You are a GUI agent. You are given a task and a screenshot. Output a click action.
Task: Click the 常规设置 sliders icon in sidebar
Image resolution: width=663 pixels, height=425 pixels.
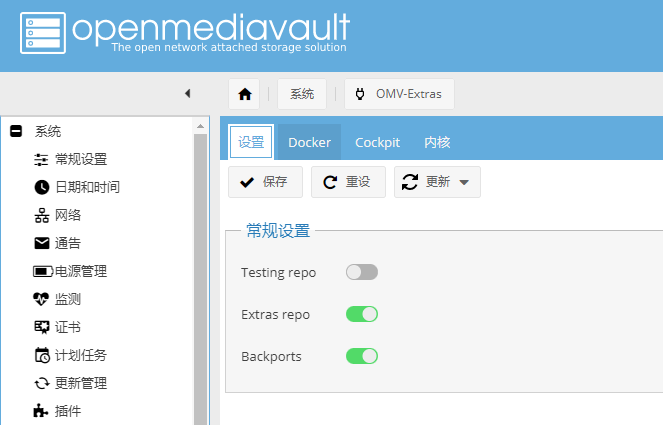(41, 159)
